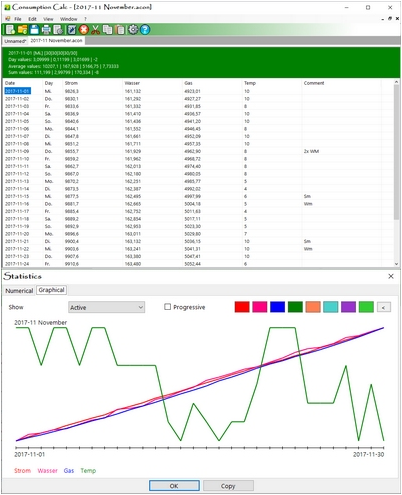The height and width of the screenshot is (495, 402).
Task: Click the application icon in the menu bar
Action: (x=7, y=19)
